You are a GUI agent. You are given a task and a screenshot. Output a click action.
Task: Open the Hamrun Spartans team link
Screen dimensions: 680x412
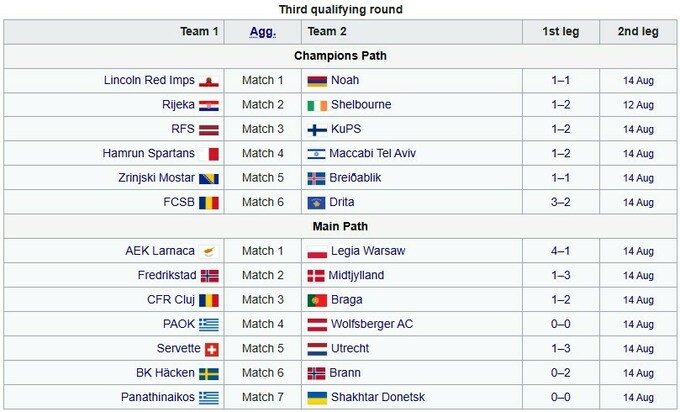148,154
